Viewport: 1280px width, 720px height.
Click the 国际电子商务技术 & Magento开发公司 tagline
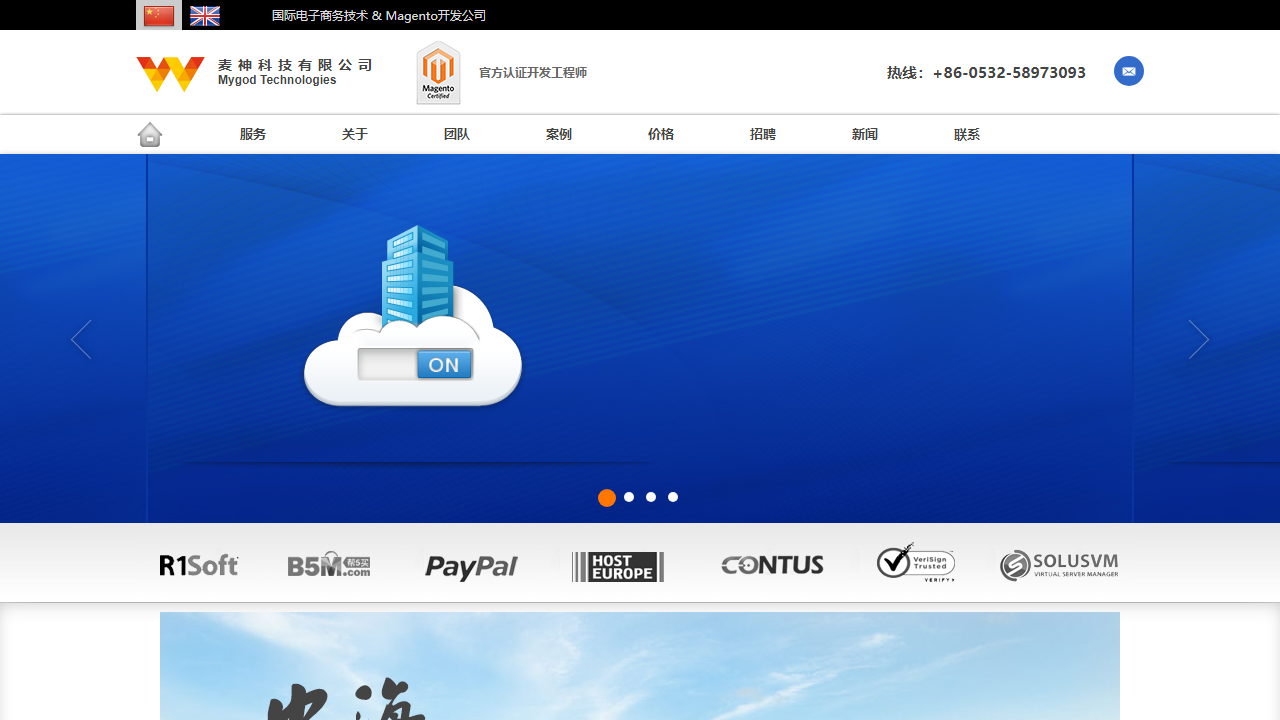tap(379, 16)
